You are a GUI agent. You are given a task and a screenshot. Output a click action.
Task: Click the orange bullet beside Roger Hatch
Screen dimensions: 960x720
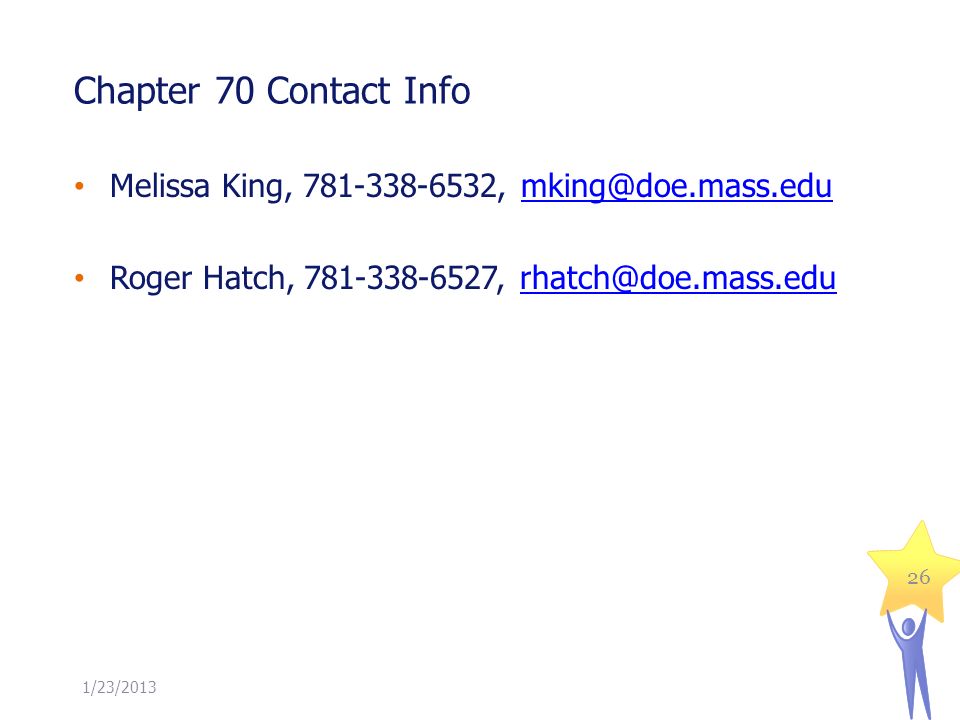[x=79, y=279]
